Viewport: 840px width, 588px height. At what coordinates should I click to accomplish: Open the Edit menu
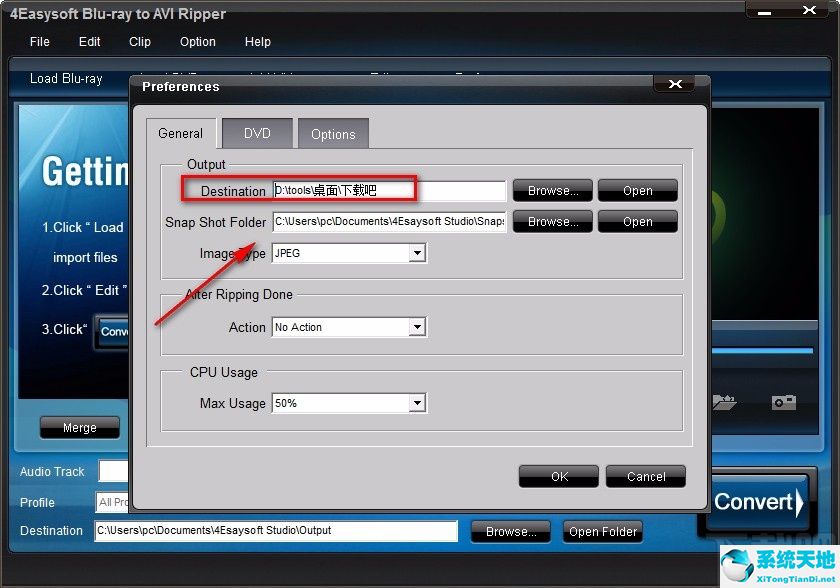pos(89,42)
